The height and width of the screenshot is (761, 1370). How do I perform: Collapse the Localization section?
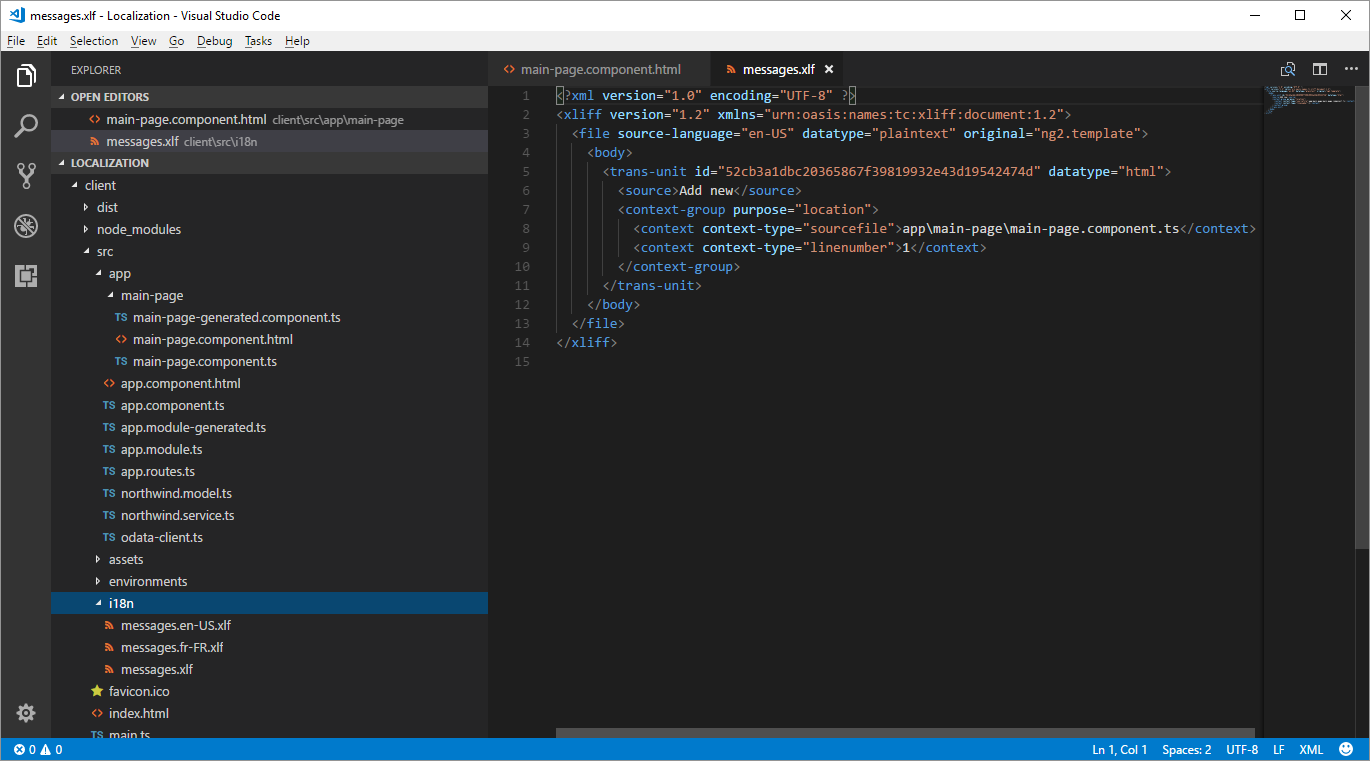[270, 163]
